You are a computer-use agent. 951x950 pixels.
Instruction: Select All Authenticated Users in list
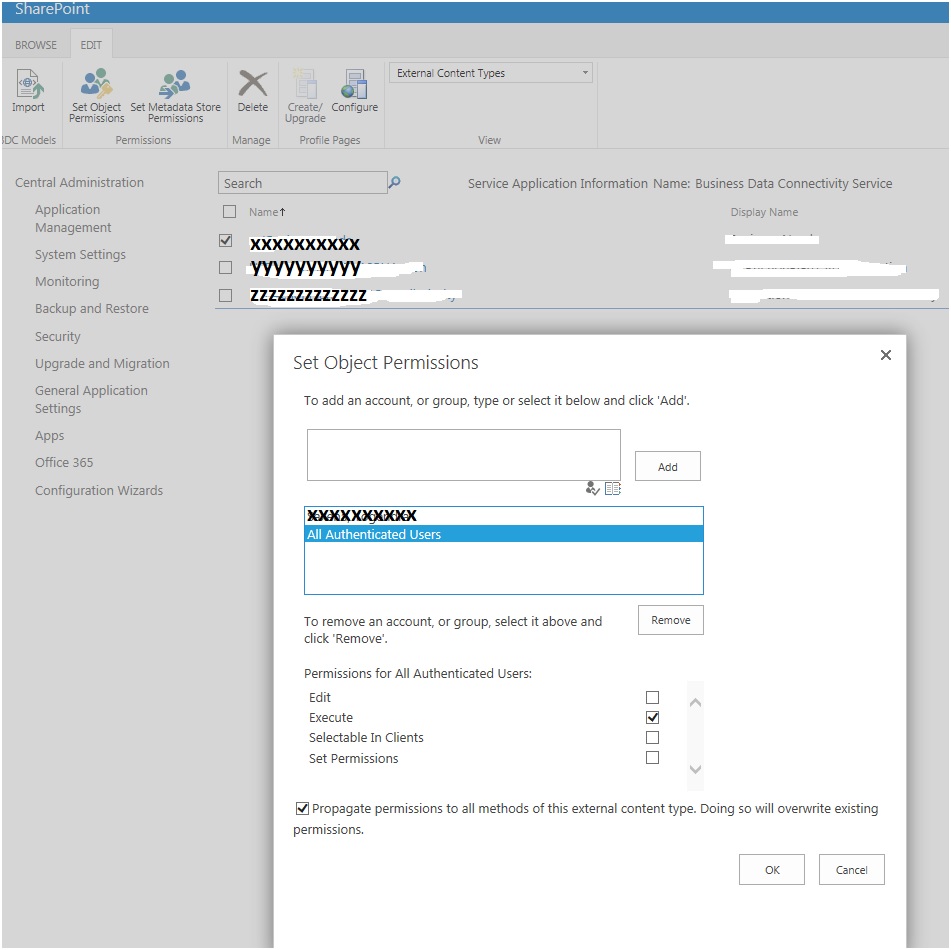tap(503, 534)
